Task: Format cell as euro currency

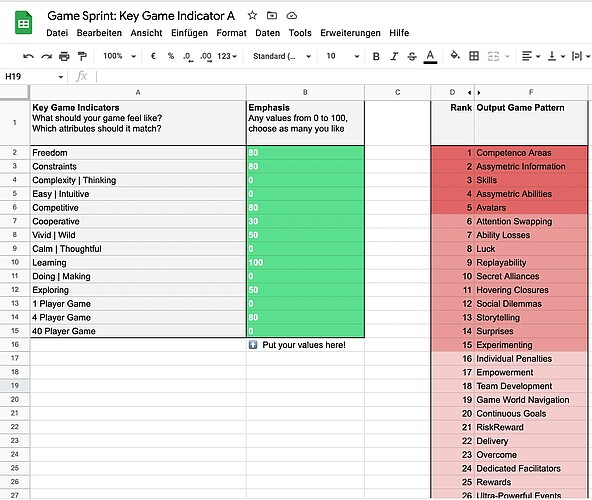Action: 153,56
